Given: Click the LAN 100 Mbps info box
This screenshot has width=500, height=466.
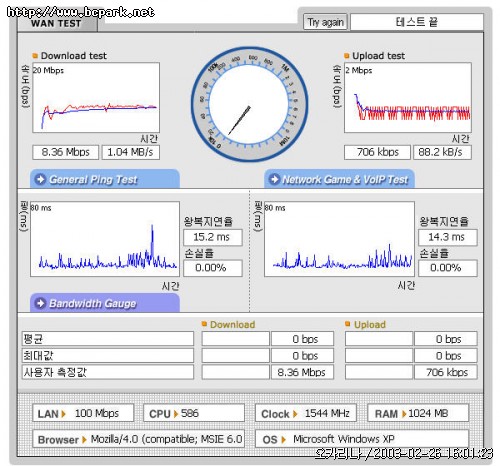Looking at the screenshot, I should pos(83,413).
